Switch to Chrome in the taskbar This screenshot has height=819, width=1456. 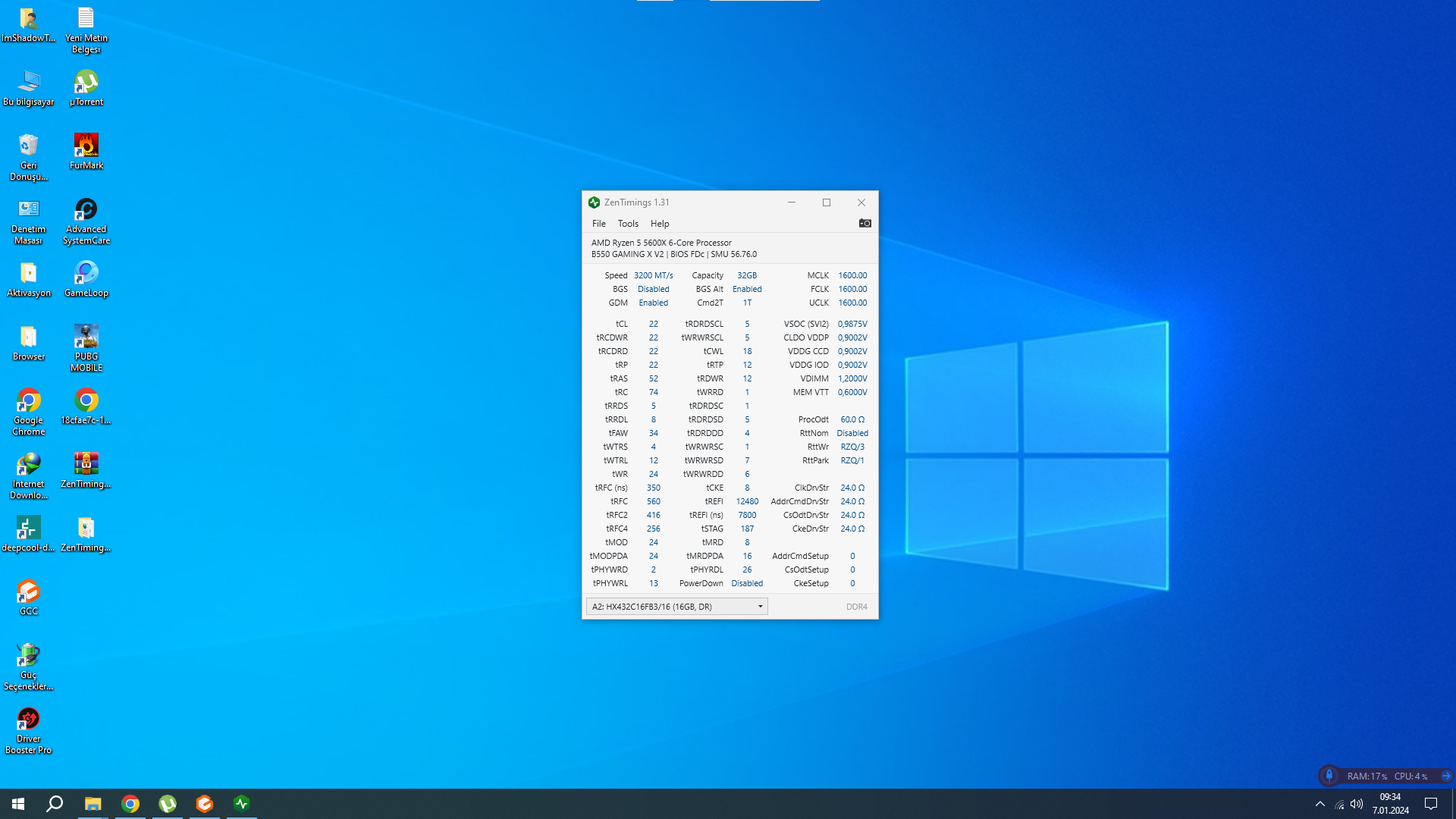tap(130, 804)
